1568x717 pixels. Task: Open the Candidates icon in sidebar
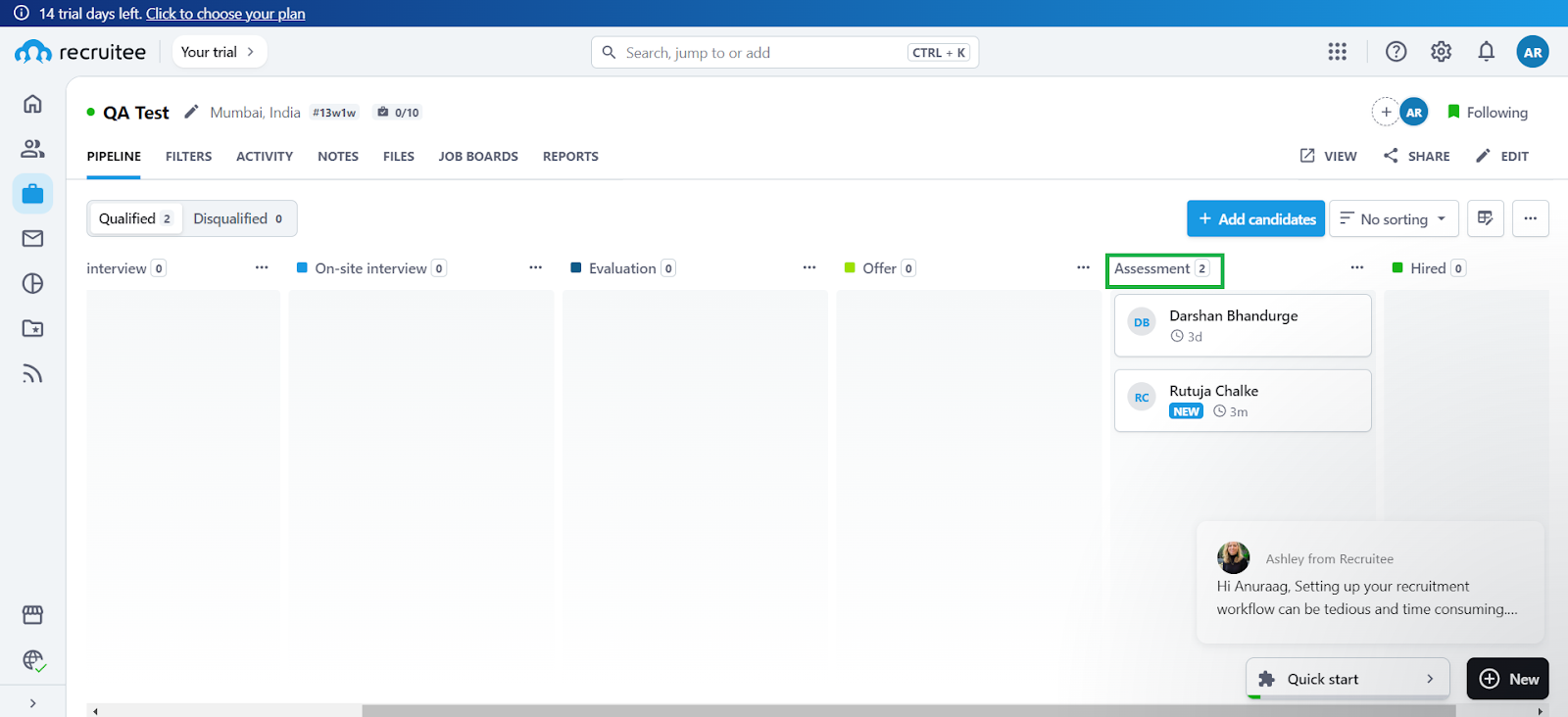pyautogui.click(x=32, y=149)
